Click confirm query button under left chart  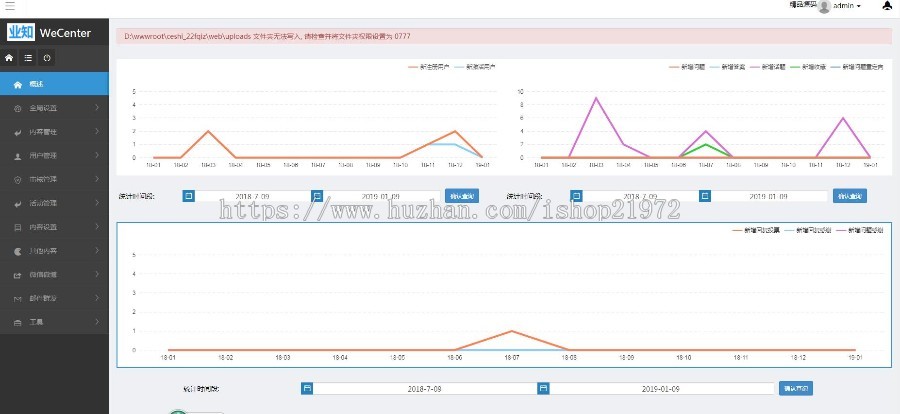(461, 196)
